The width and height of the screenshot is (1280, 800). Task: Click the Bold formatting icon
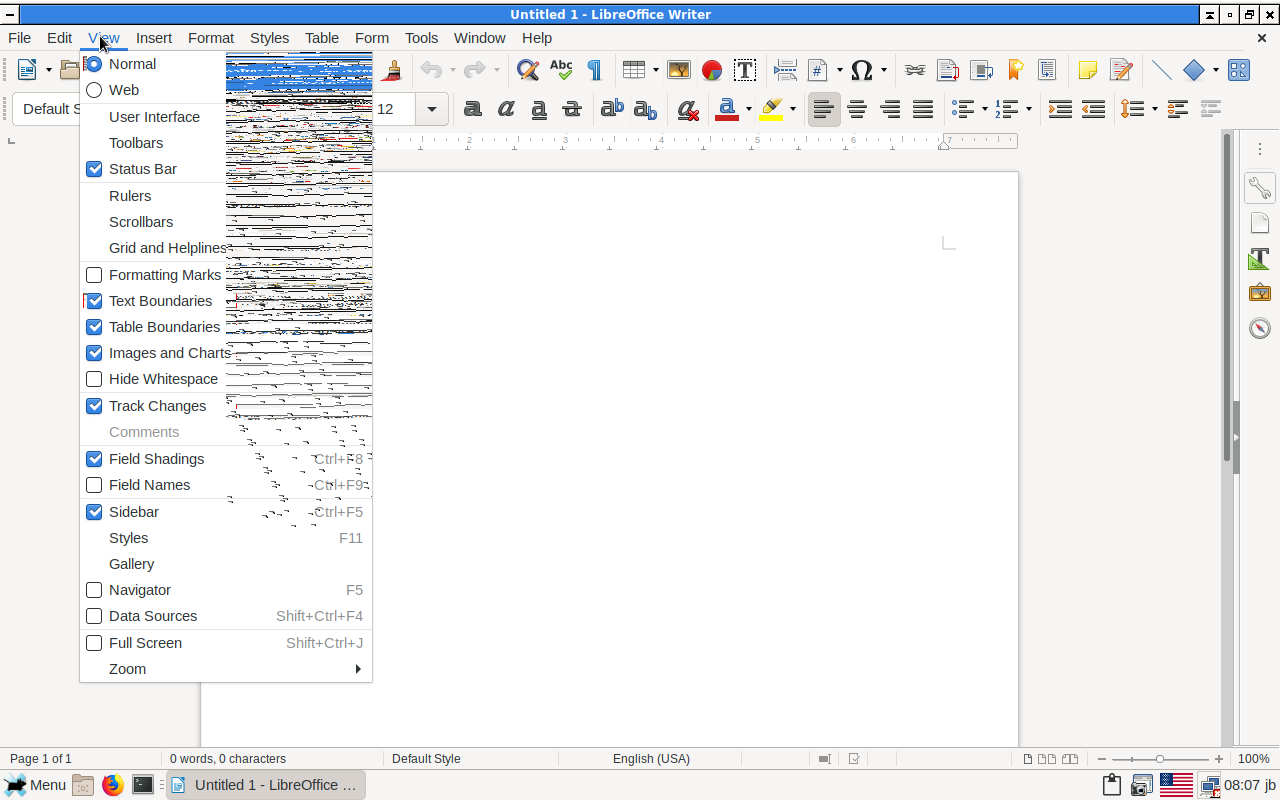[x=473, y=109]
